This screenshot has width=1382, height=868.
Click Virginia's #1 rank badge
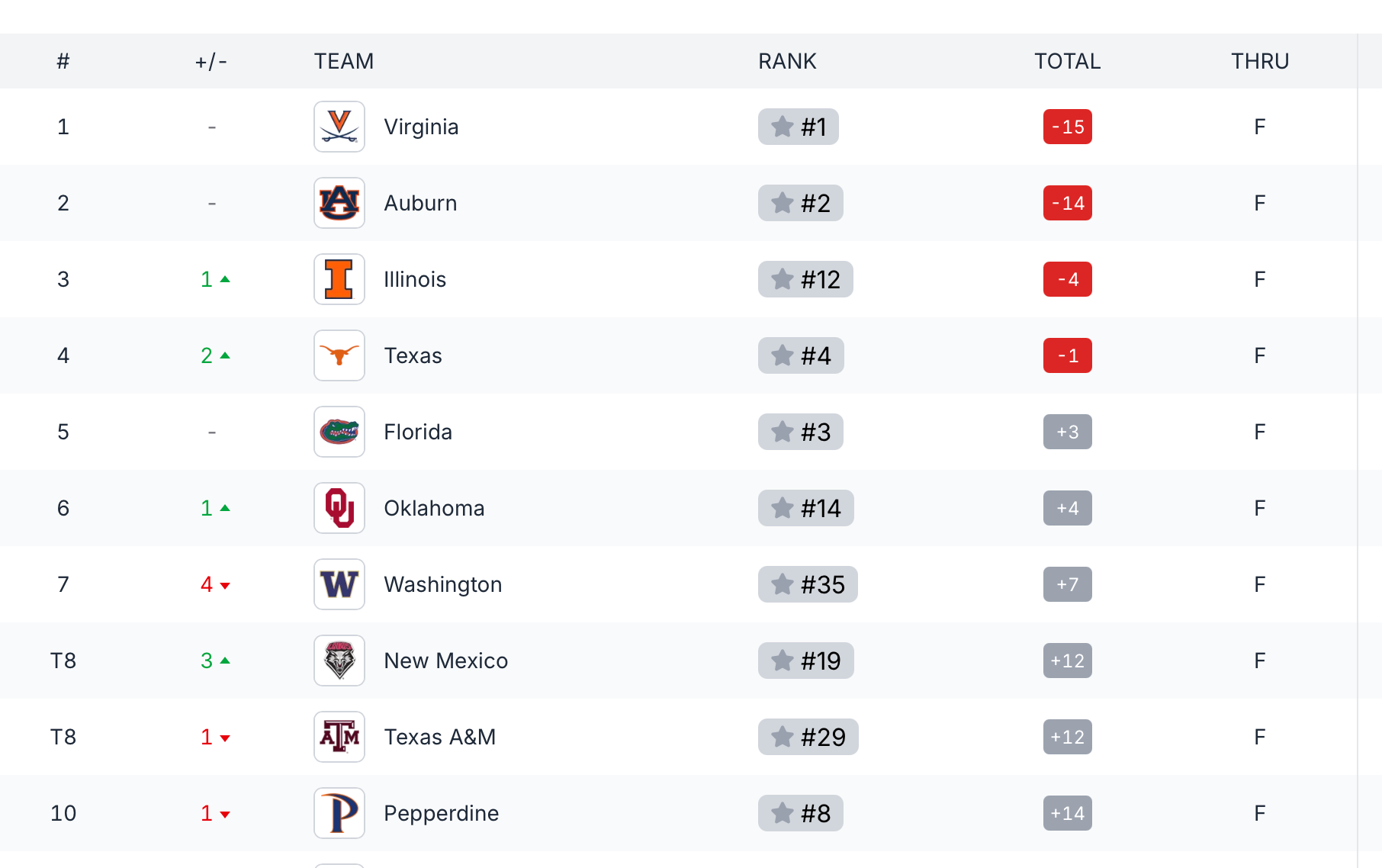(x=799, y=127)
